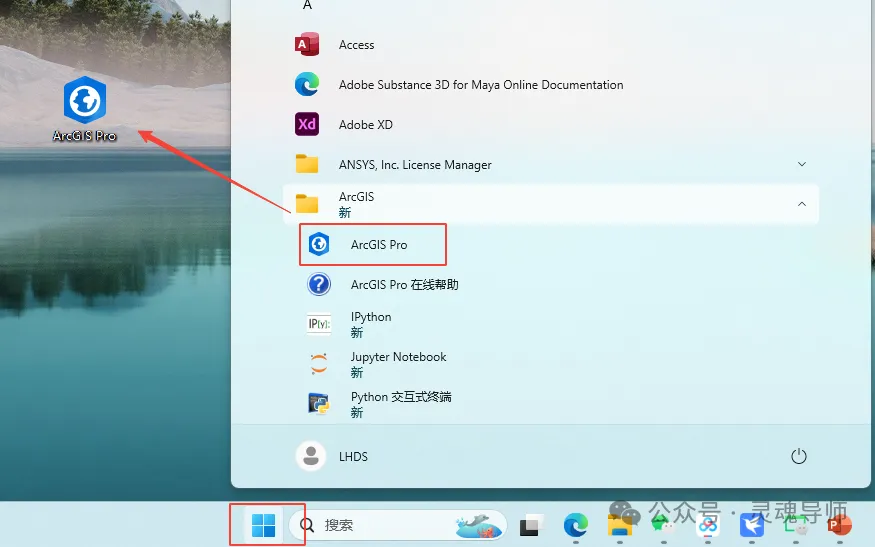Open the LHDS user account menu

332,457
